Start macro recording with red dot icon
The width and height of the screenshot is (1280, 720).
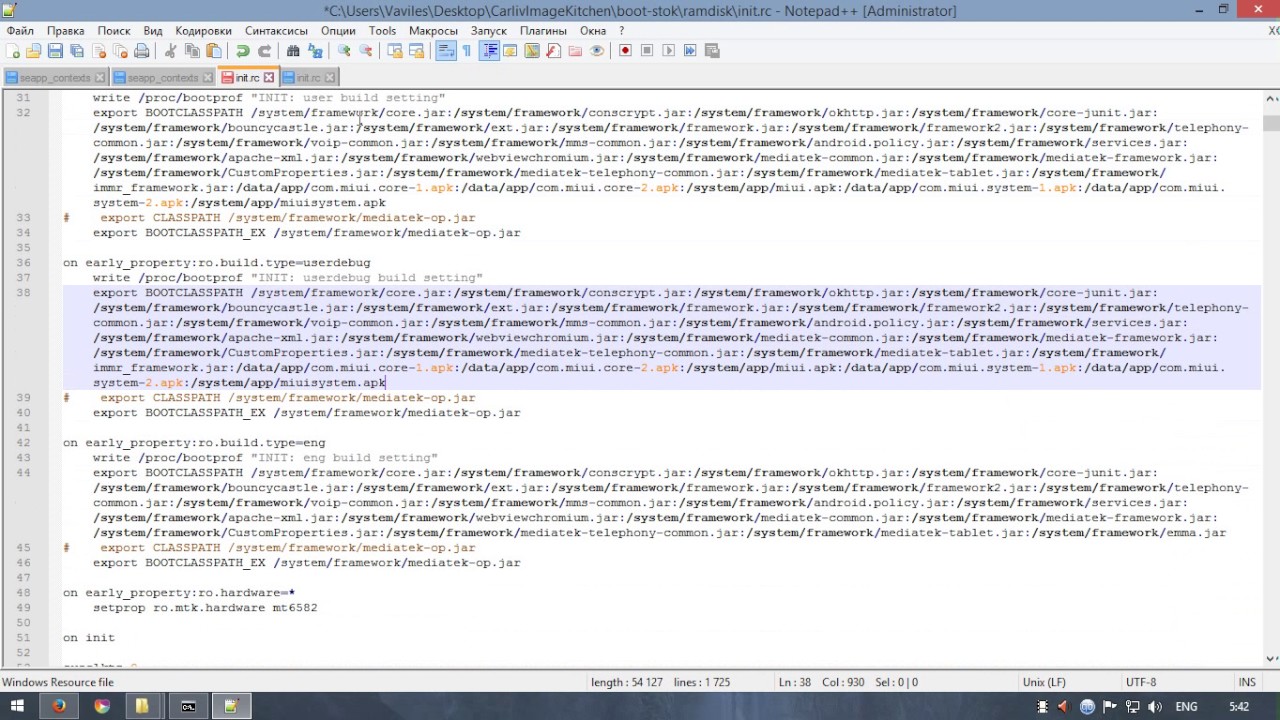[x=626, y=51]
